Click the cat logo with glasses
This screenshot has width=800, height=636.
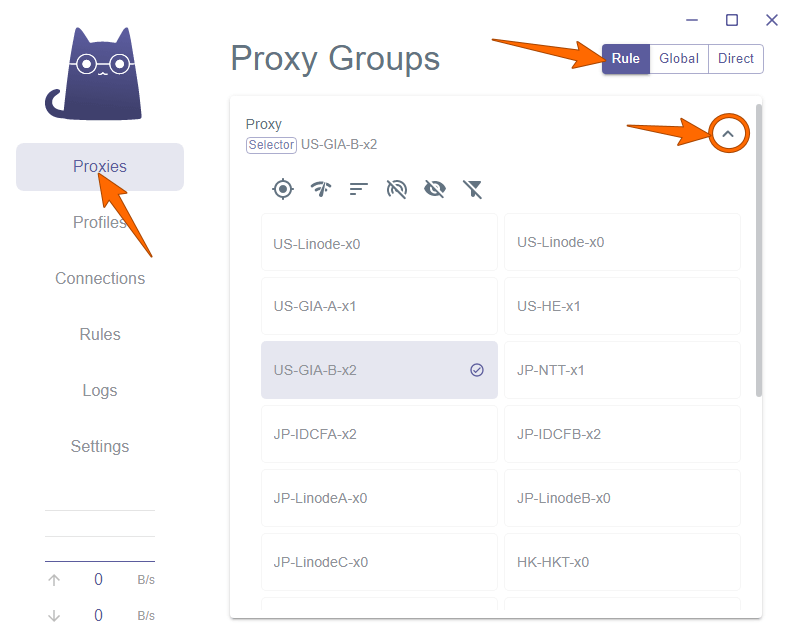coord(94,74)
